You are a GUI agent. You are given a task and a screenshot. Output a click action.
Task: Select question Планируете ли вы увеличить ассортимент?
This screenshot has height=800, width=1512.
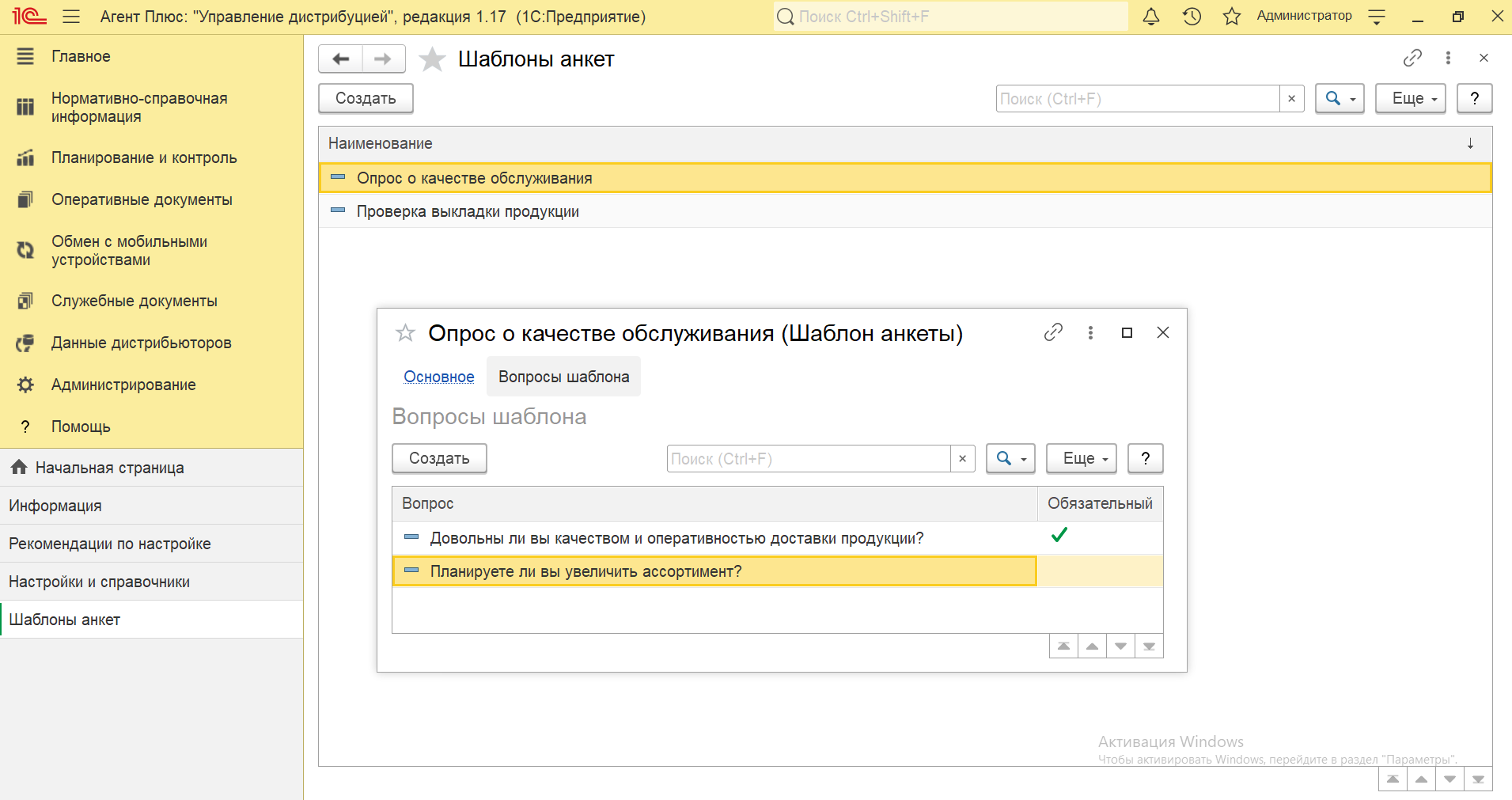(x=714, y=571)
